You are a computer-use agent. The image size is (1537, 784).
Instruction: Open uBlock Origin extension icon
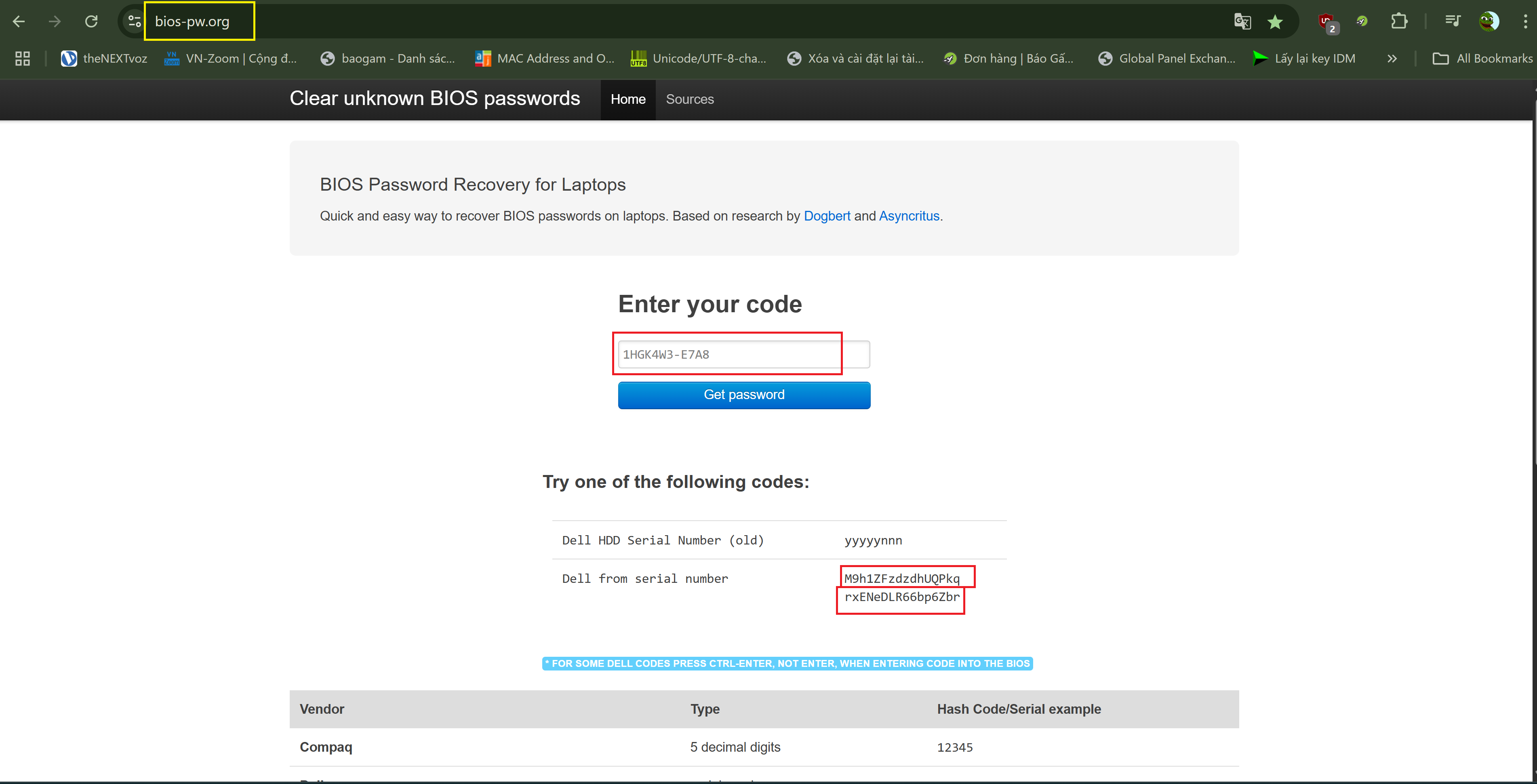click(1326, 22)
